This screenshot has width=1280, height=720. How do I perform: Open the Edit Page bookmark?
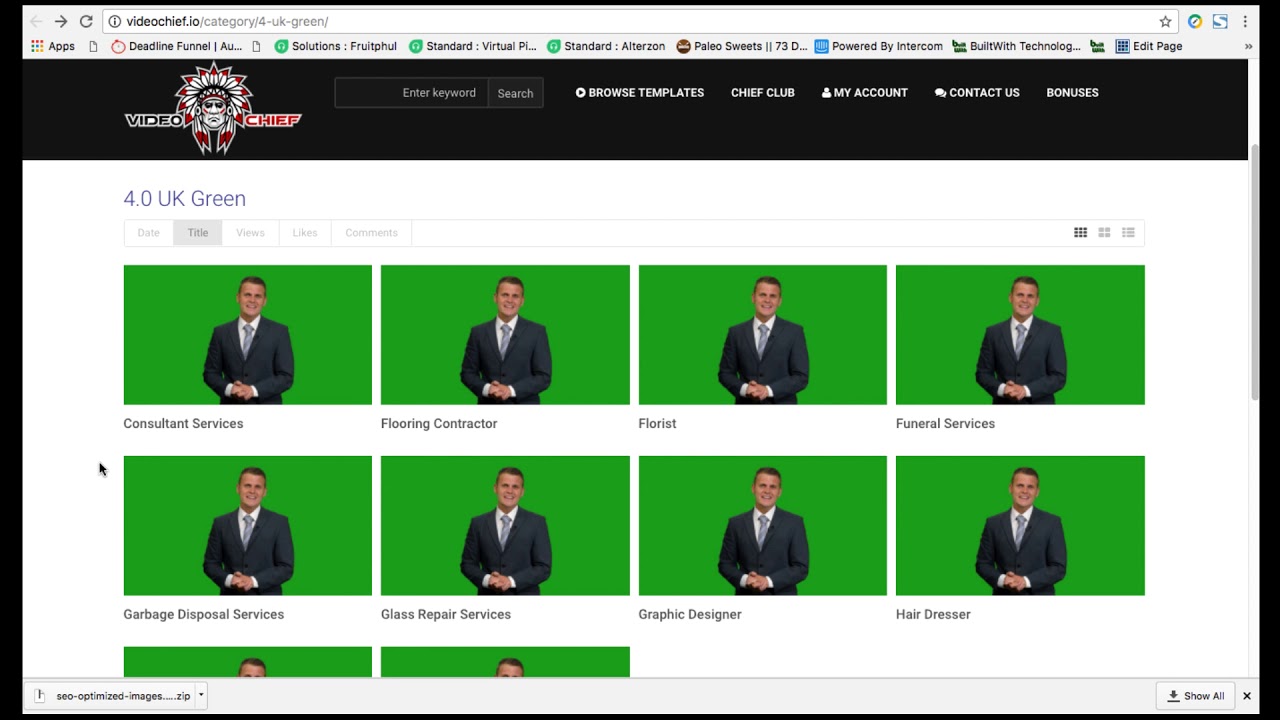(1149, 46)
